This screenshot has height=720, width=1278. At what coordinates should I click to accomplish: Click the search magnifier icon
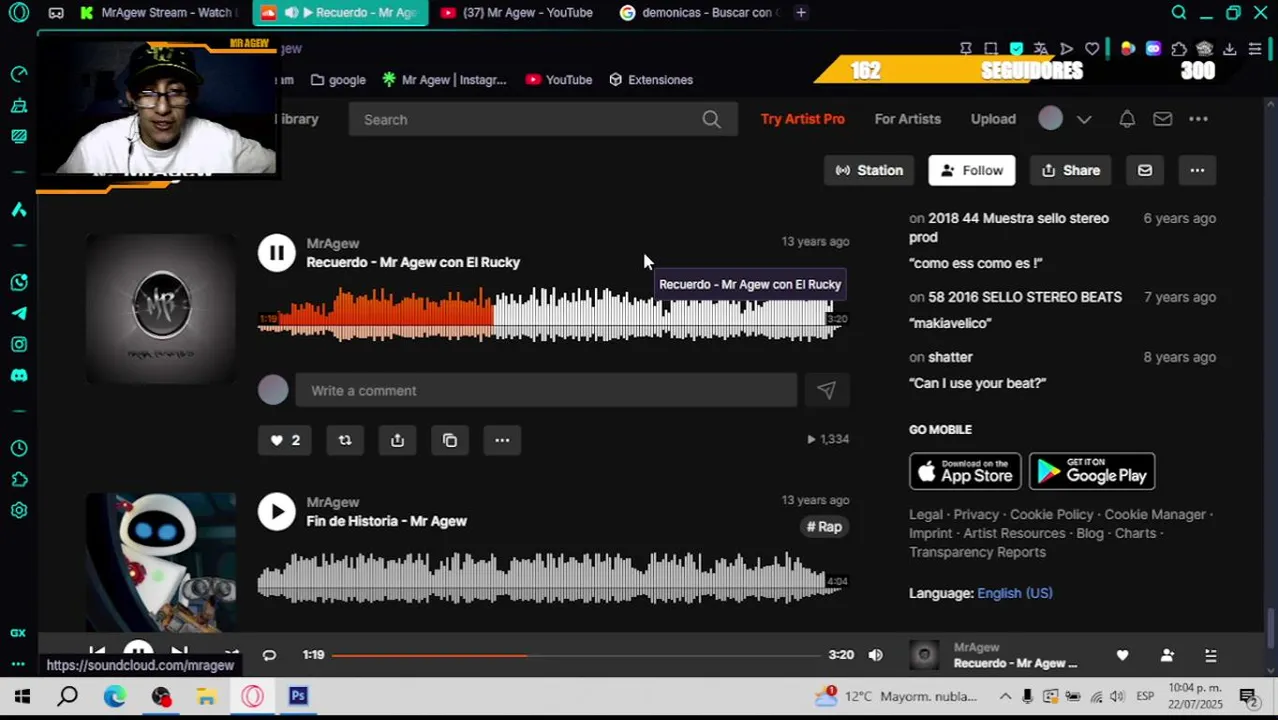(711, 119)
